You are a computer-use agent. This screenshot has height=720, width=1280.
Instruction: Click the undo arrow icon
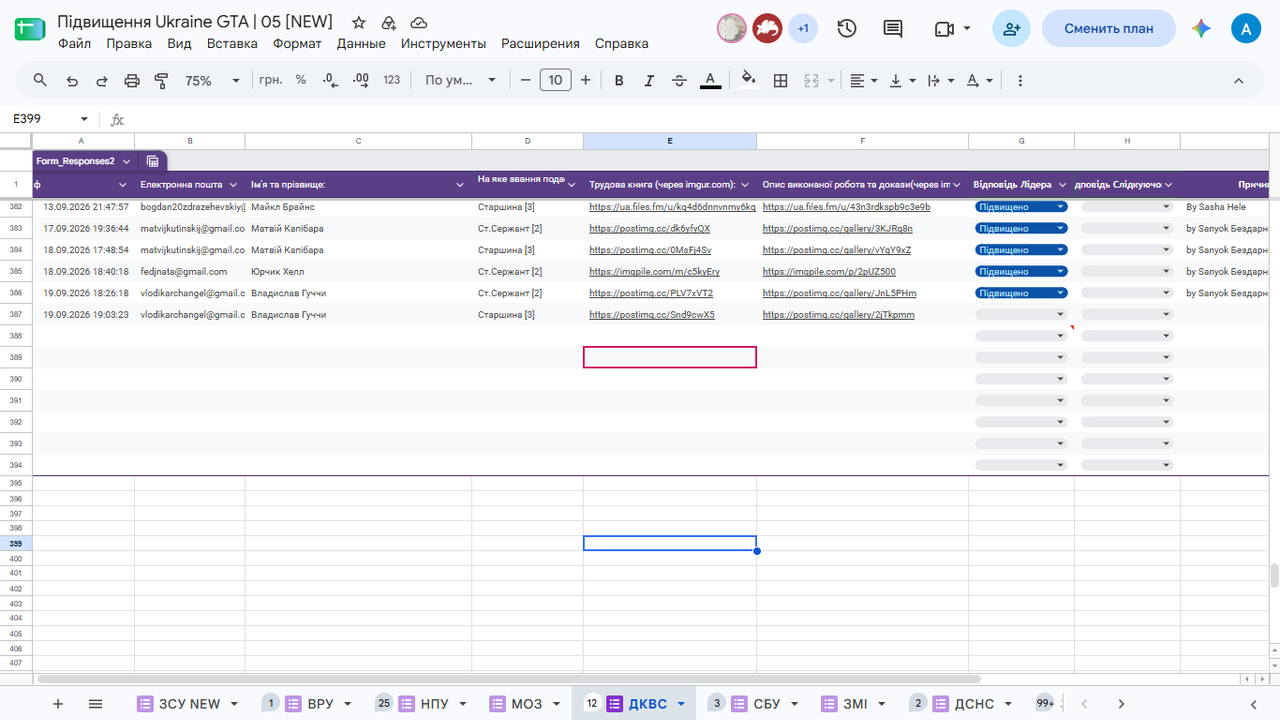pos(71,80)
